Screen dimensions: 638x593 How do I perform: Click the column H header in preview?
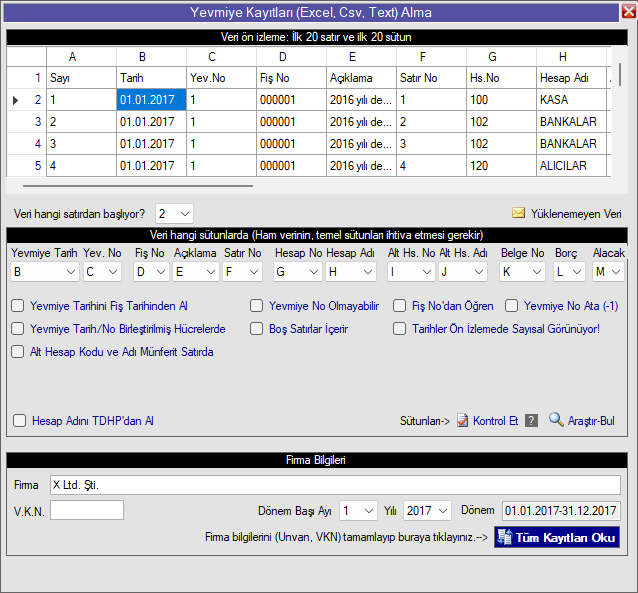[562, 57]
